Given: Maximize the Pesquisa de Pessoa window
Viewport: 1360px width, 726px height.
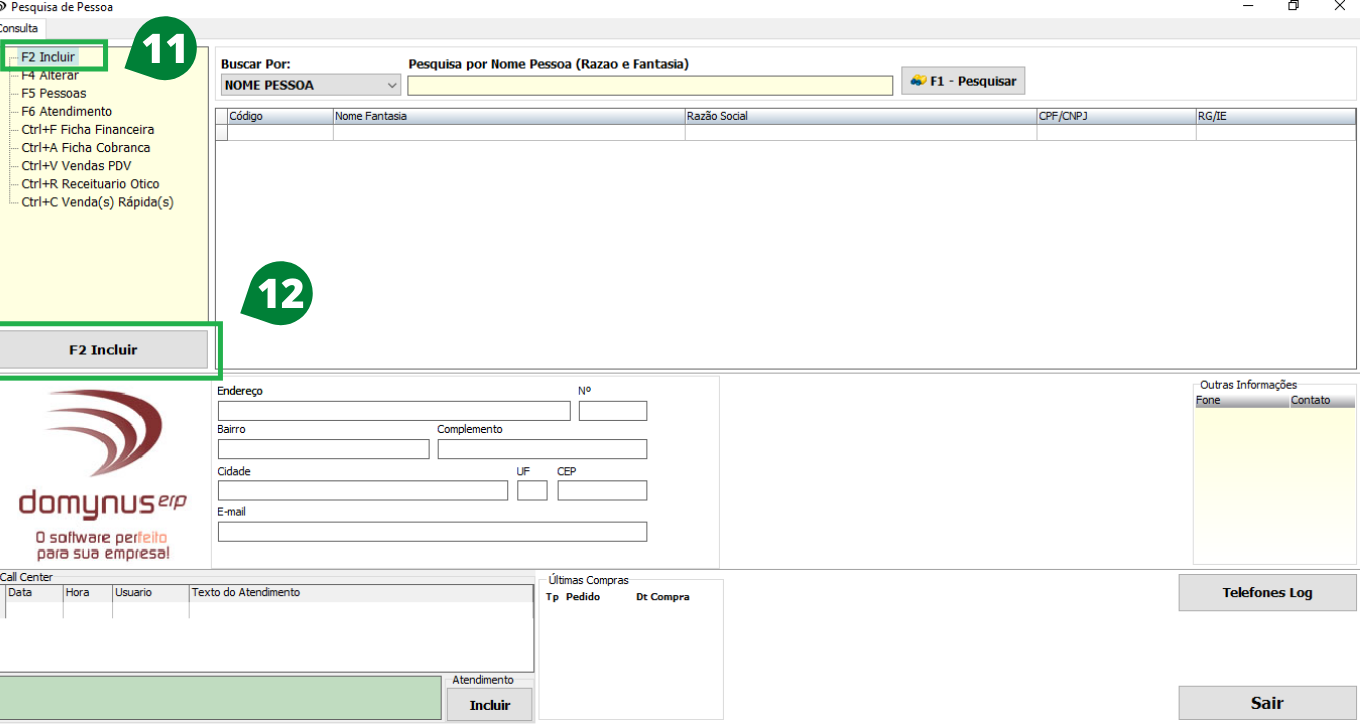Looking at the screenshot, I should pyautogui.click(x=1293, y=6).
